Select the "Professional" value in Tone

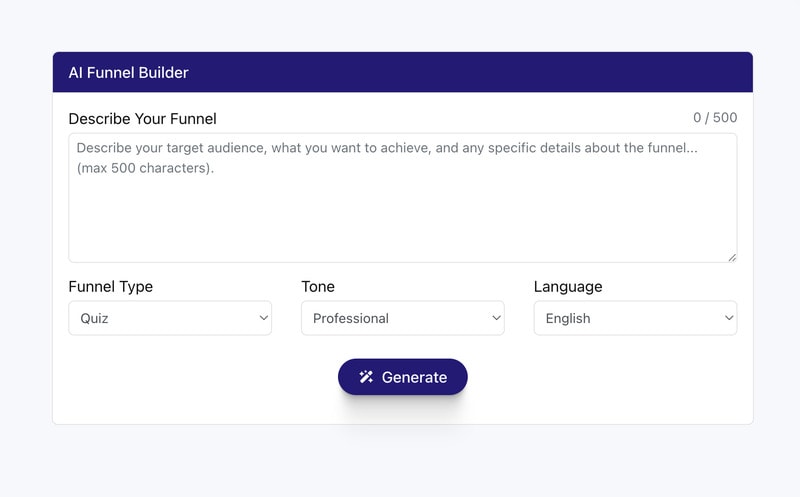[x=351, y=318]
